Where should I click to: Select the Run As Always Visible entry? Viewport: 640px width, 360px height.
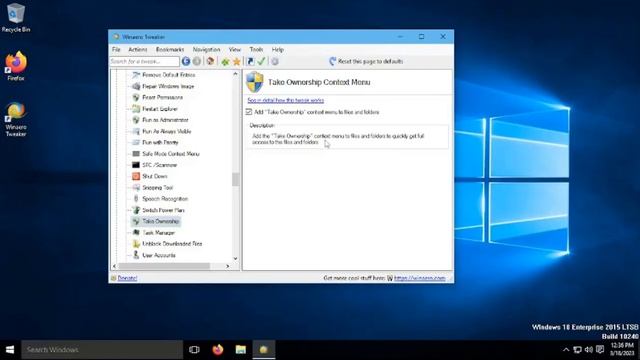pyautogui.click(x=167, y=131)
